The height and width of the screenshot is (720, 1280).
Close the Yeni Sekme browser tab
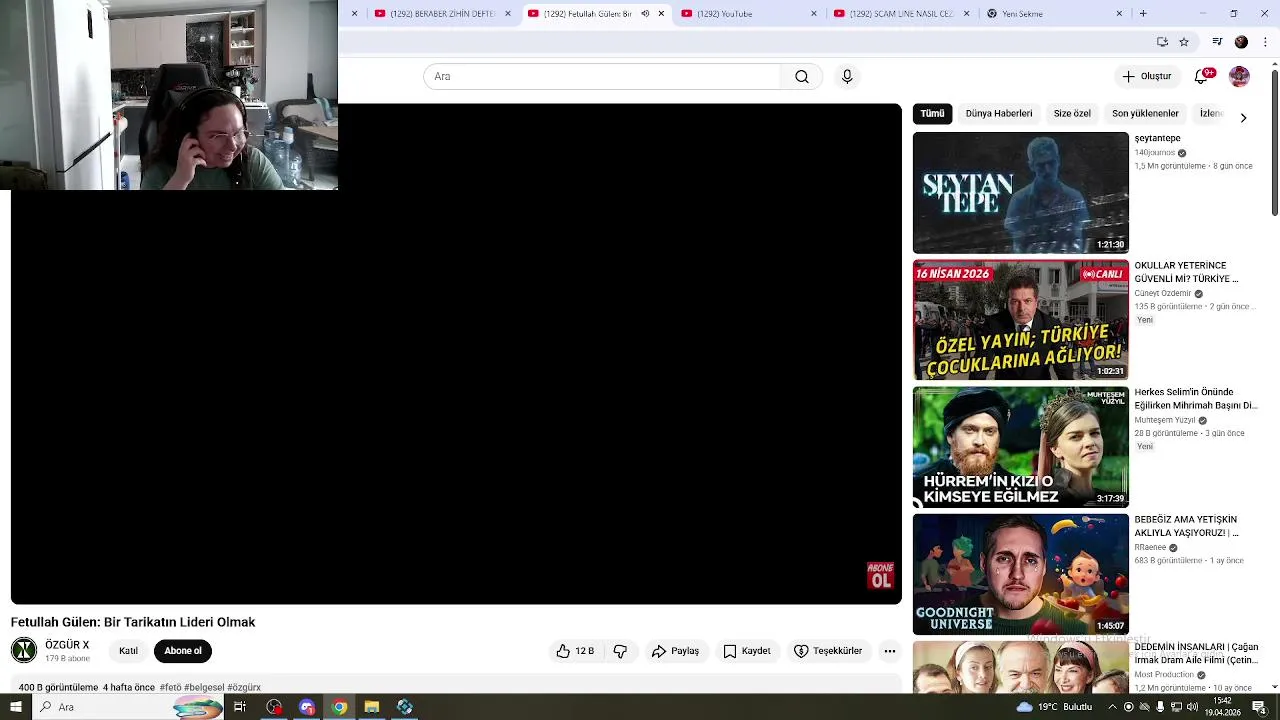1119,14
